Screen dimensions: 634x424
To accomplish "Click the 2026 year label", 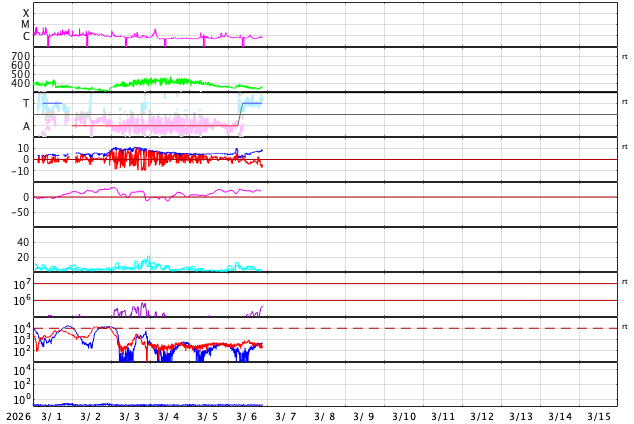I will pyautogui.click(x=18, y=416).
